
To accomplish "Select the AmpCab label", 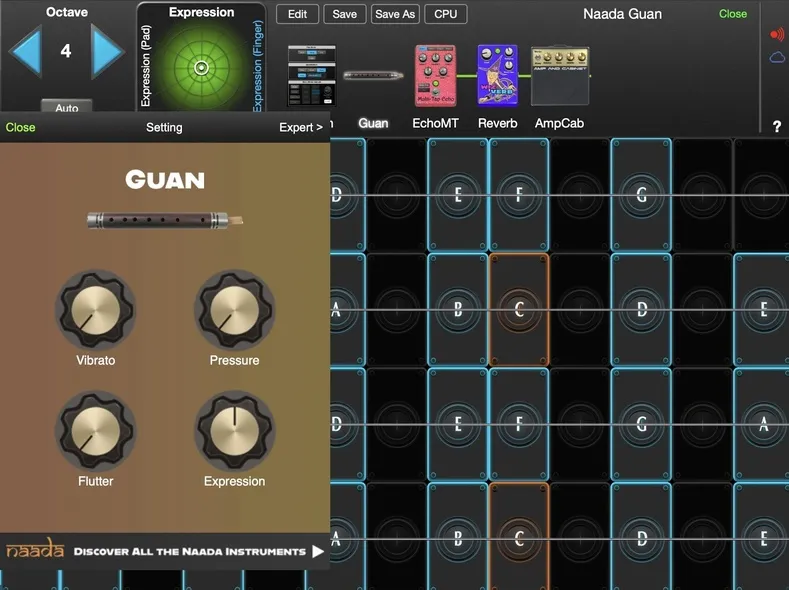I will (x=560, y=123).
